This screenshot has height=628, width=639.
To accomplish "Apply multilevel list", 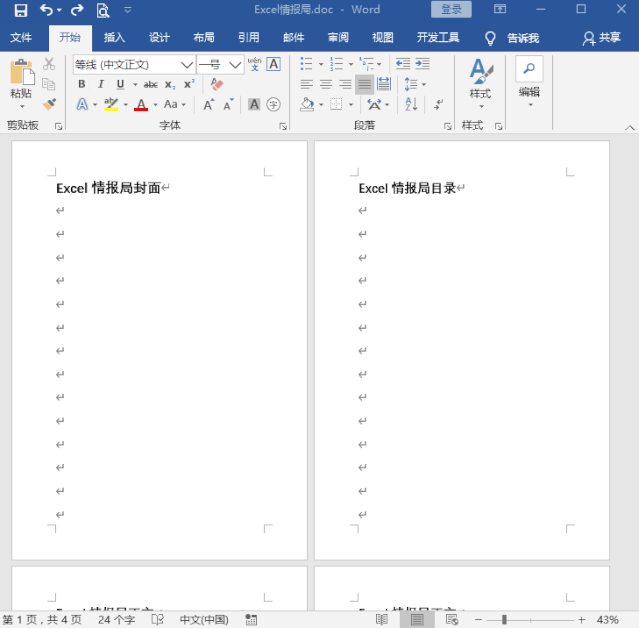I will tap(366, 64).
